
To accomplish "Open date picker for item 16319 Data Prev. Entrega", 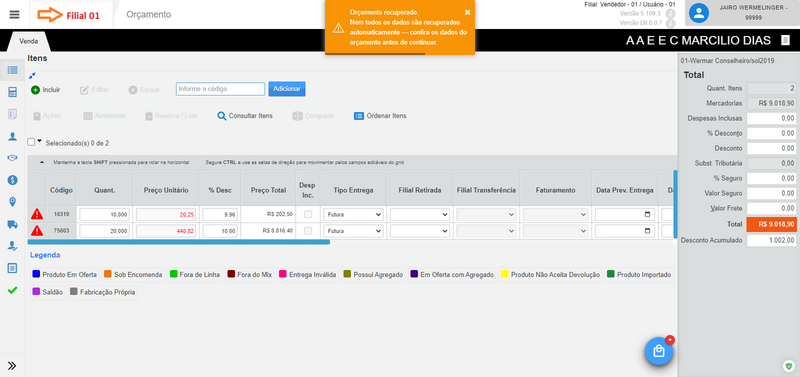I will coord(647,215).
